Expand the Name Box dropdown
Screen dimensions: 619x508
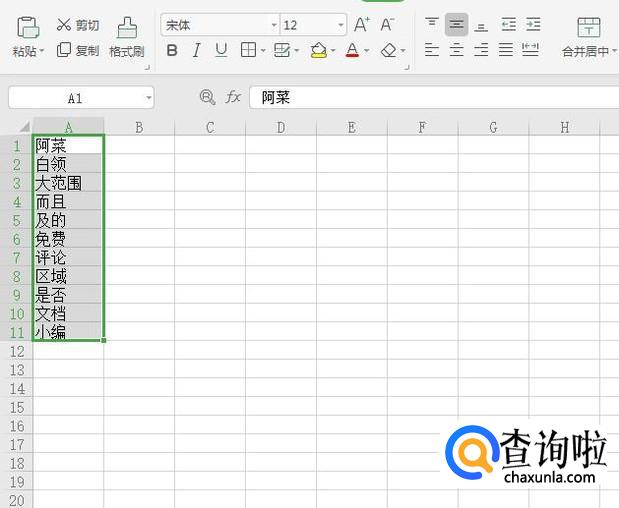click(x=149, y=97)
